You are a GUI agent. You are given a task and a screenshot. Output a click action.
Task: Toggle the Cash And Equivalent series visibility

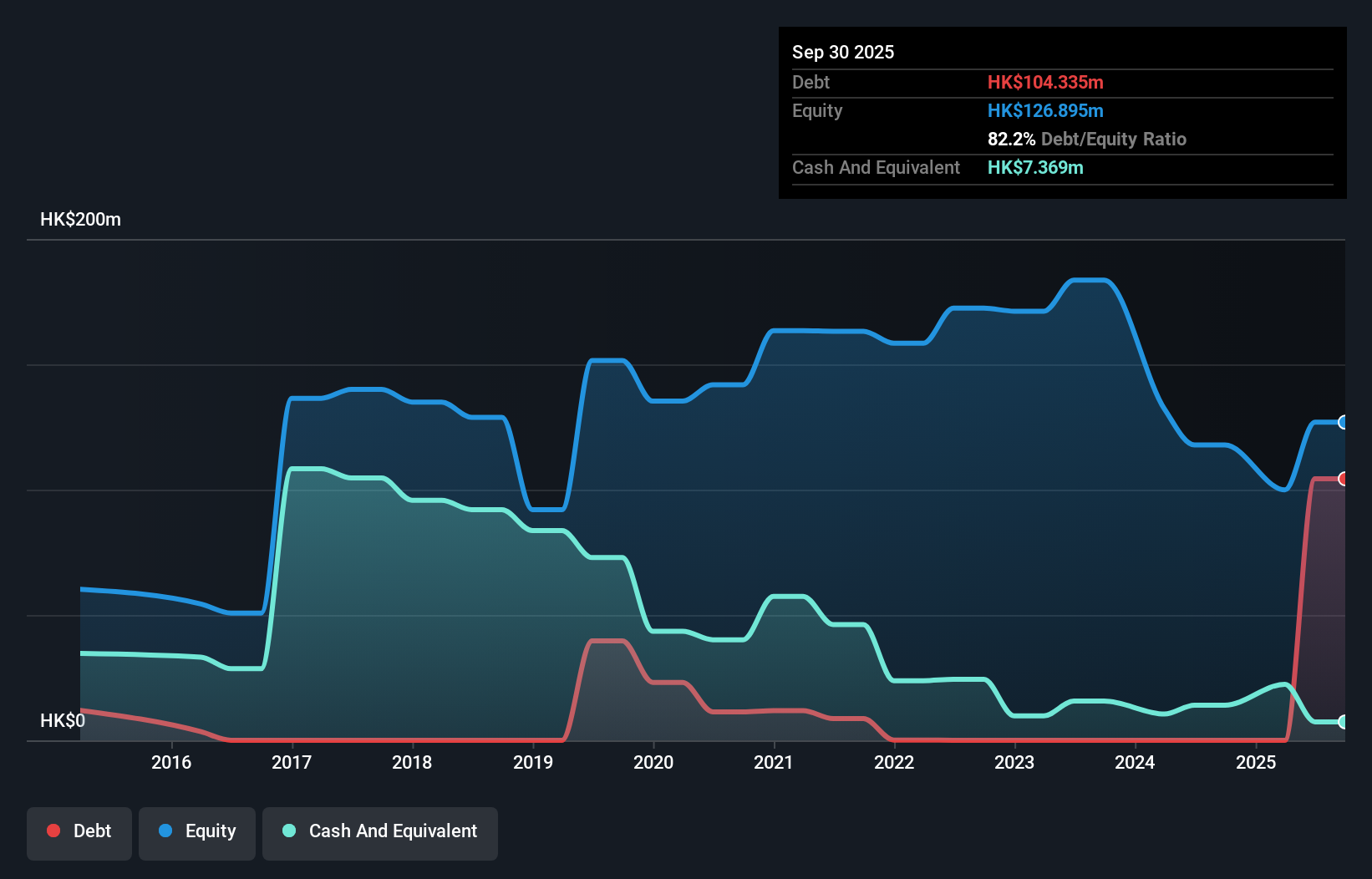[x=380, y=831]
